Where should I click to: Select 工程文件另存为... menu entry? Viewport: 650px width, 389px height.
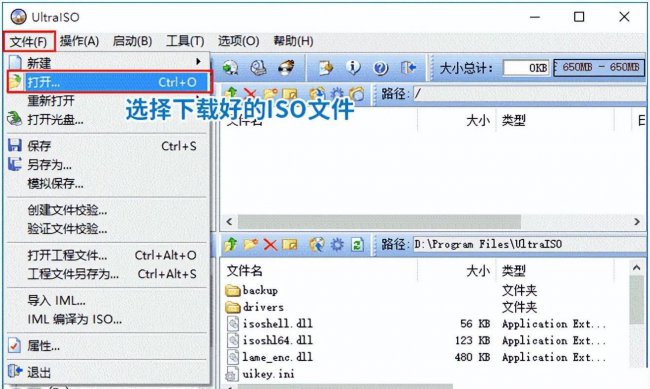107,274
